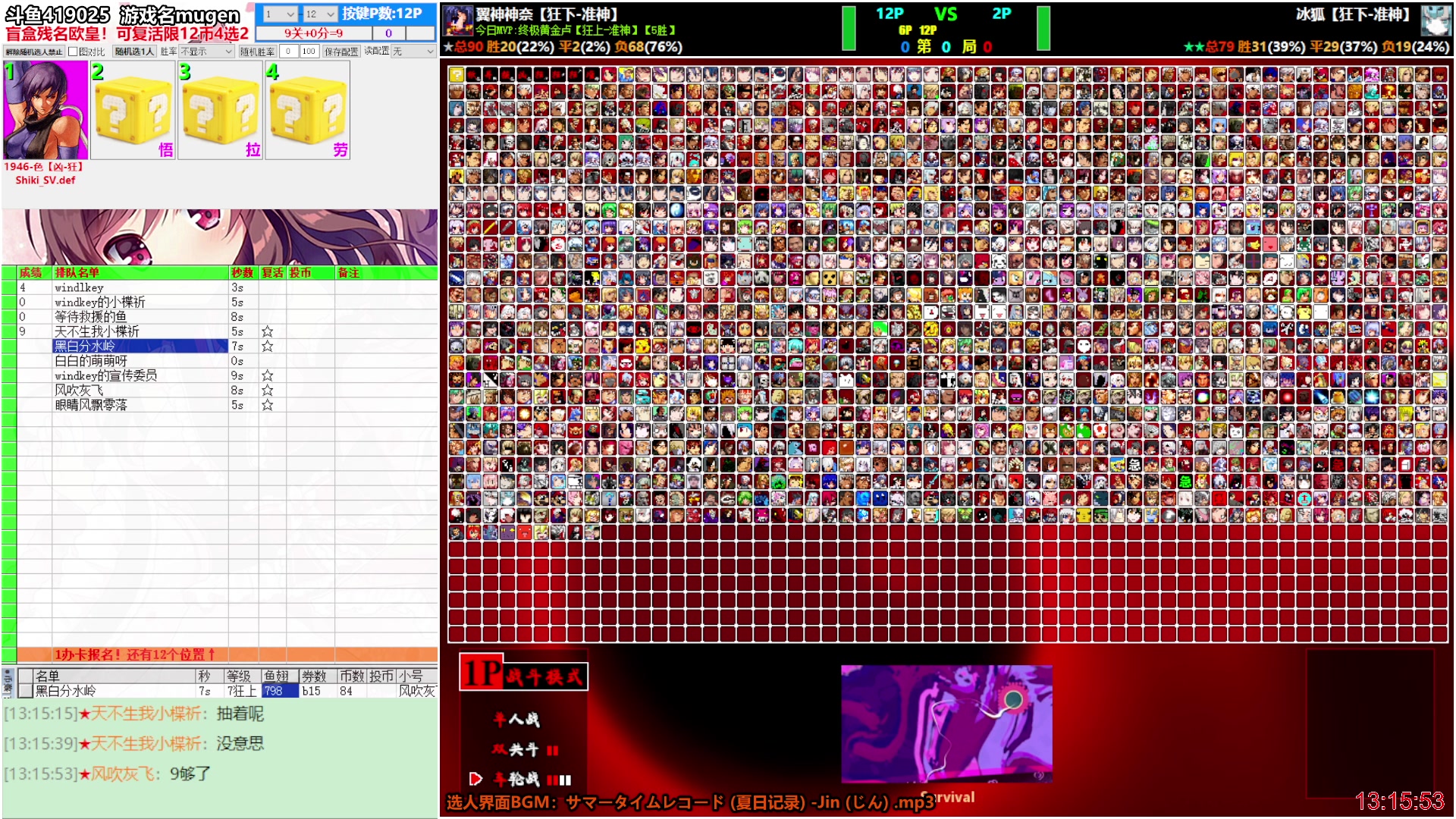Viewport: 1456px width, 819px height.
Task: Click the score field 9关+0分=9
Action: coord(314,33)
